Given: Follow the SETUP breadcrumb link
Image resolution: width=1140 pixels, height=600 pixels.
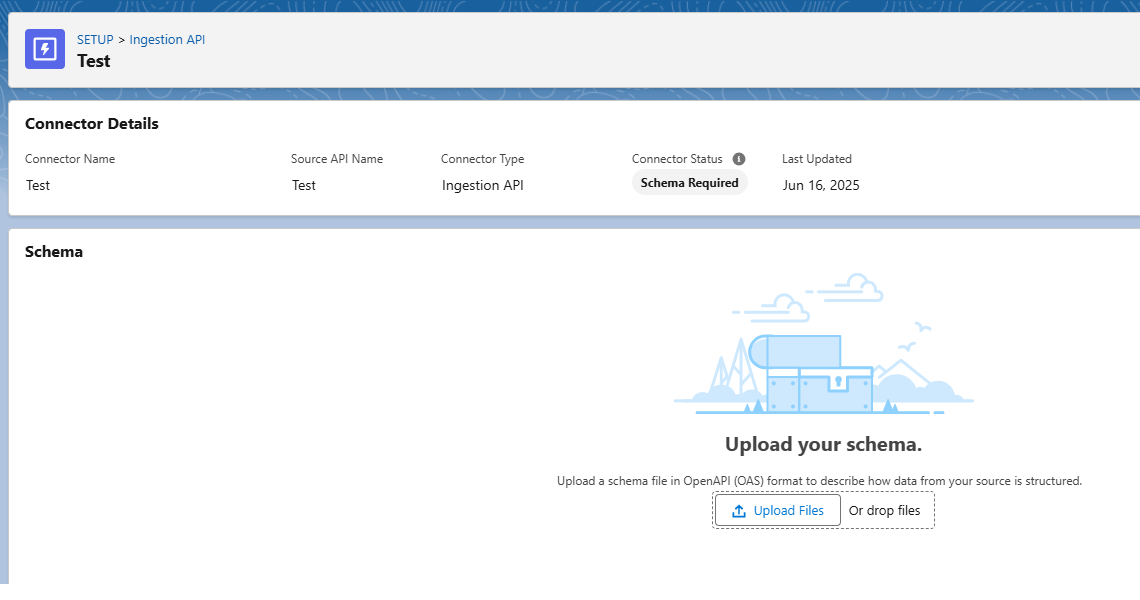Looking at the screenshot, I should click(x=95, y=39).
